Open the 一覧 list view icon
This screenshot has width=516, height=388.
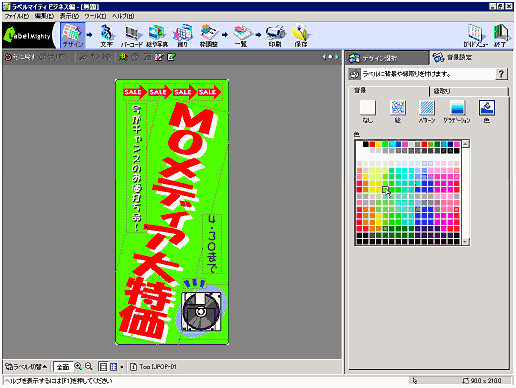click(x=241, y=35)
